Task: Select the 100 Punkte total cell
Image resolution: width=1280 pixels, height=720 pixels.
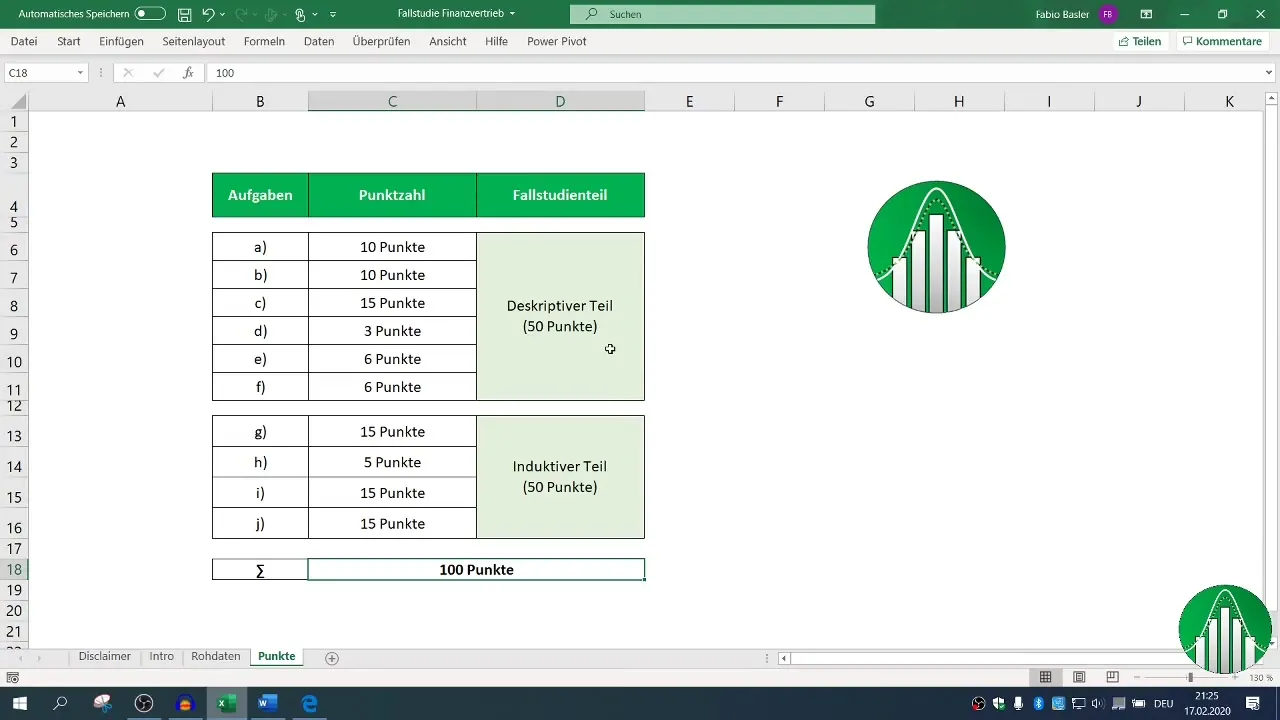Action: point(476,569)
